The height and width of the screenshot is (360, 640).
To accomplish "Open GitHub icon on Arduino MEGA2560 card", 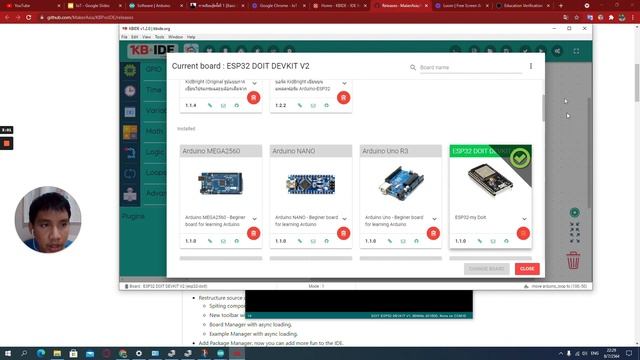I will 237,241.
